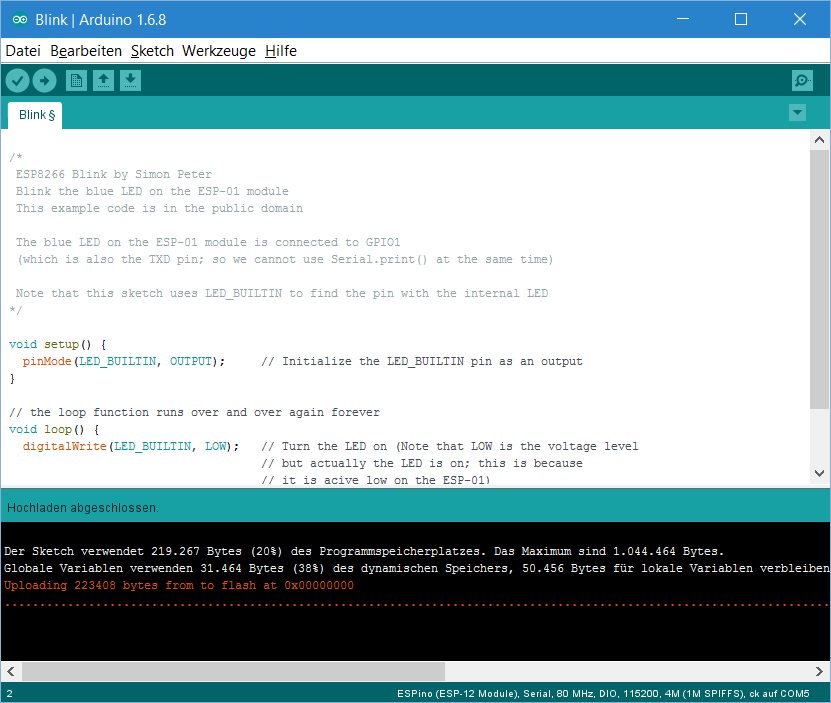Click 'Globale Variablen verwenden' console line
Viewport: 831px width, 703px height.
tap(416, 568)
